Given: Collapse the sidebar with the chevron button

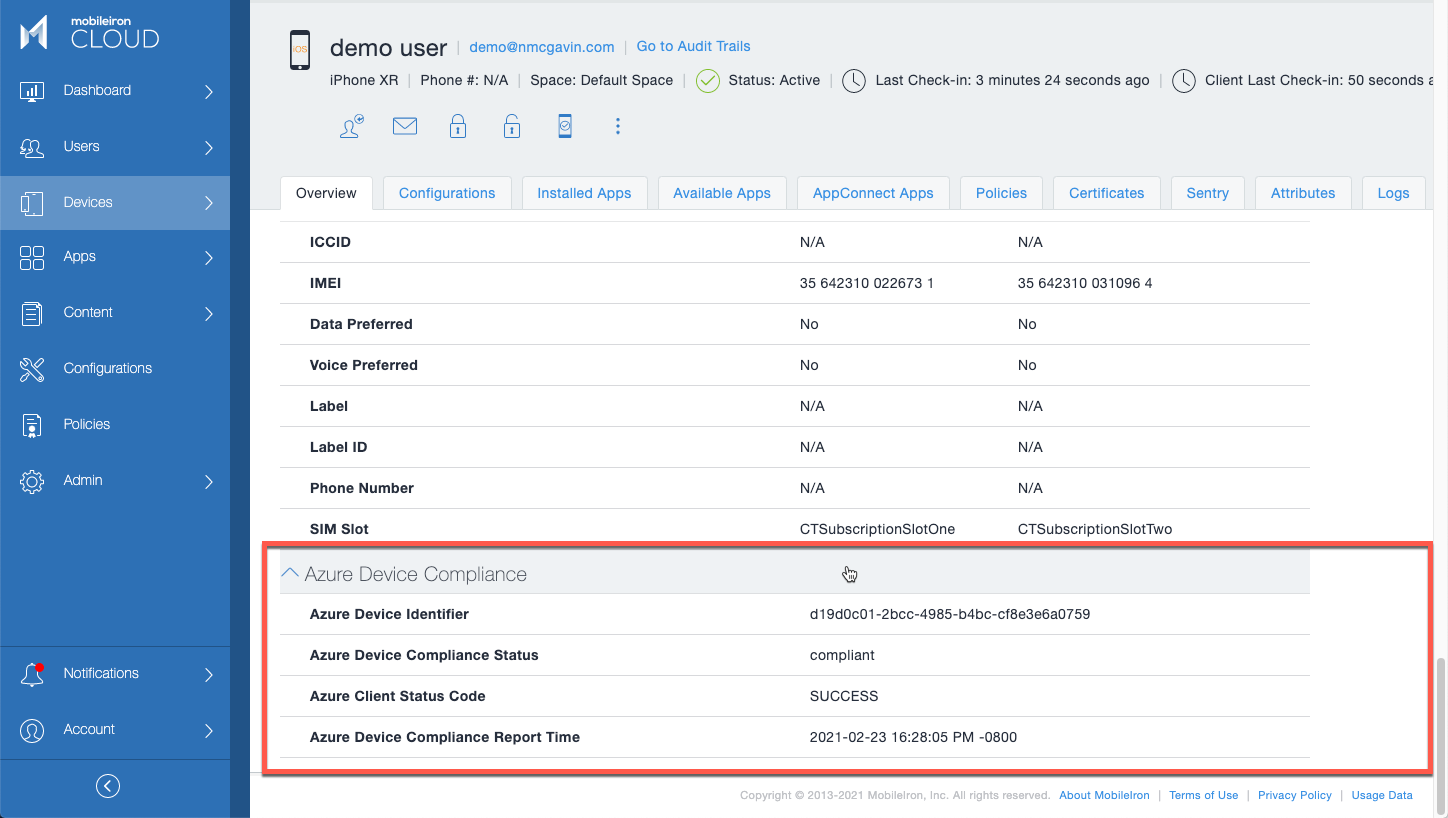Looking at the screenshot, I should [x=108, y=785].
